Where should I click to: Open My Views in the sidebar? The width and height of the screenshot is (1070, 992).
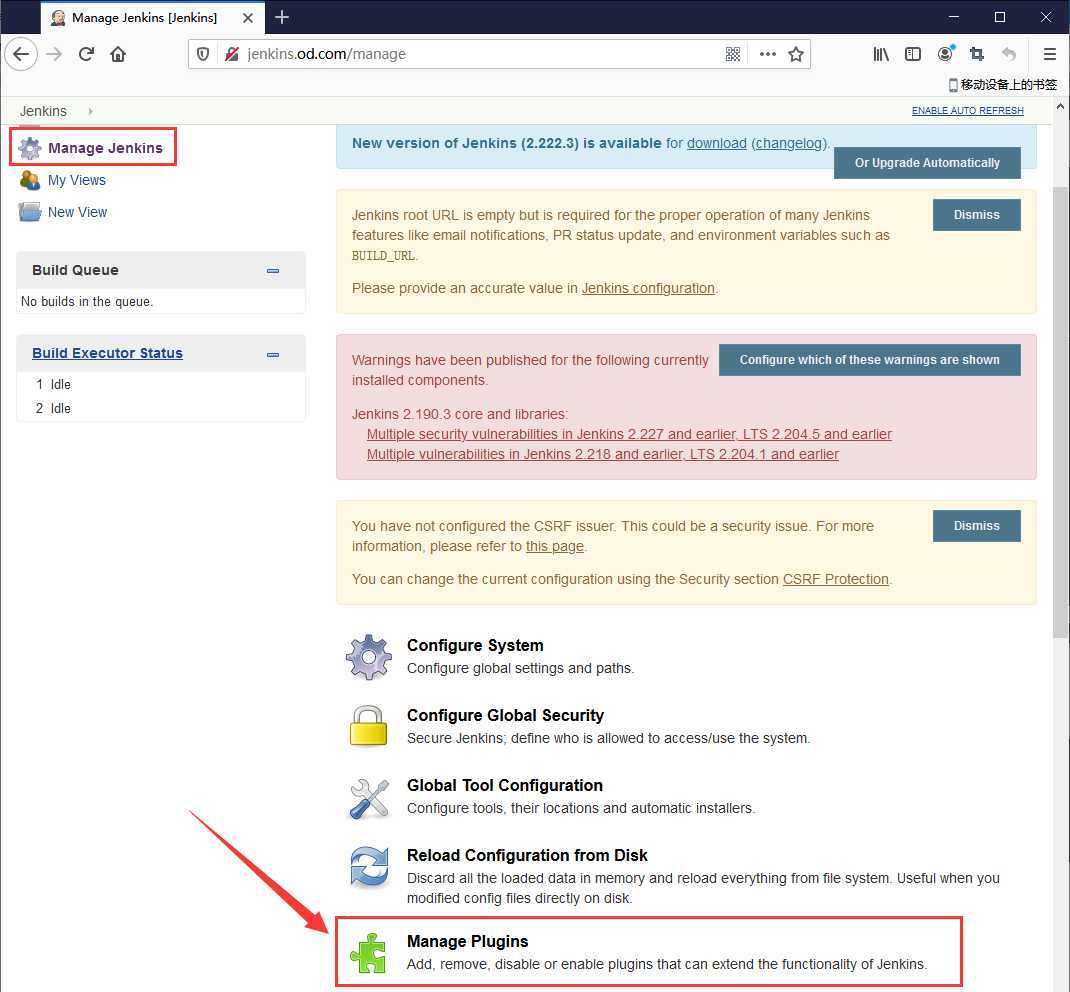pos(76,180)
